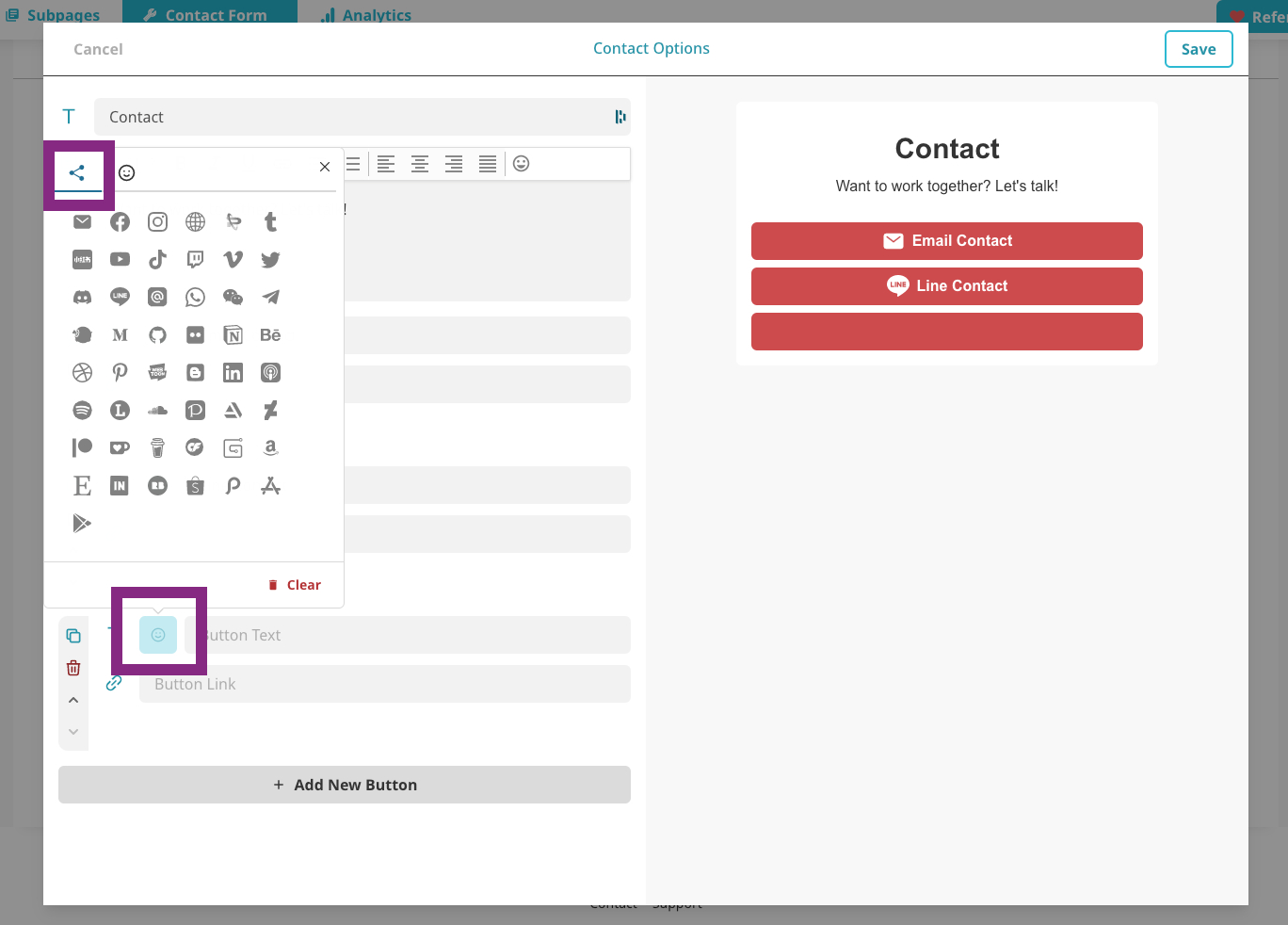Open the Analytics tab
The width and height of the screenshot is (1288, 925).
pos(366,15)
